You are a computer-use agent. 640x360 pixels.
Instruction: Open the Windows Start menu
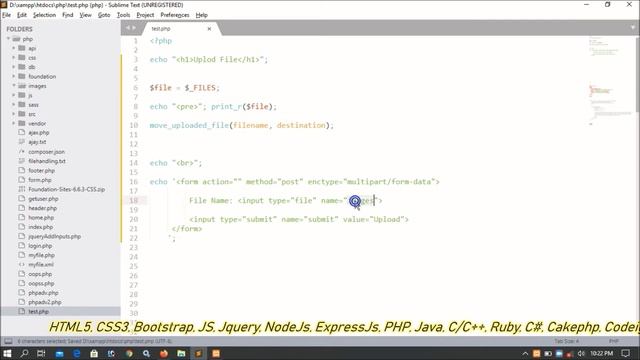point(7,353)
